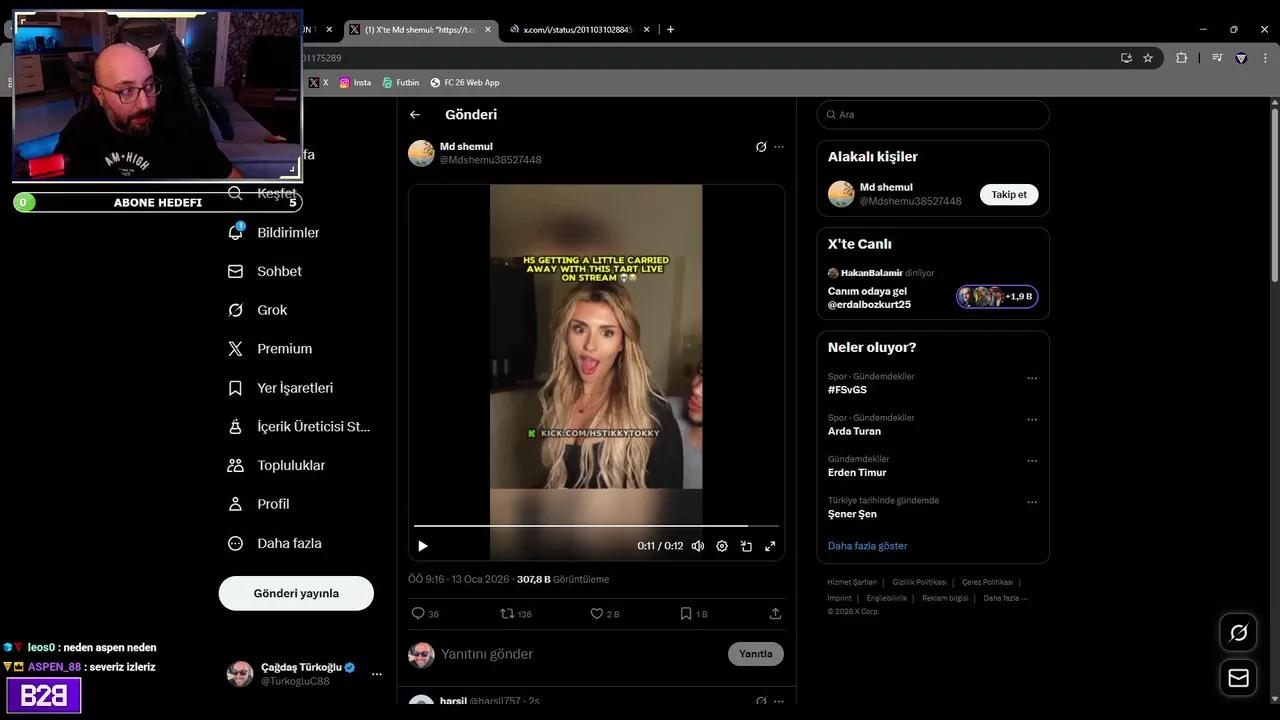This screenshot has width=1280, height=720.
Task: Mute the video volume speaker icon
Action: (x=698, y=546)
